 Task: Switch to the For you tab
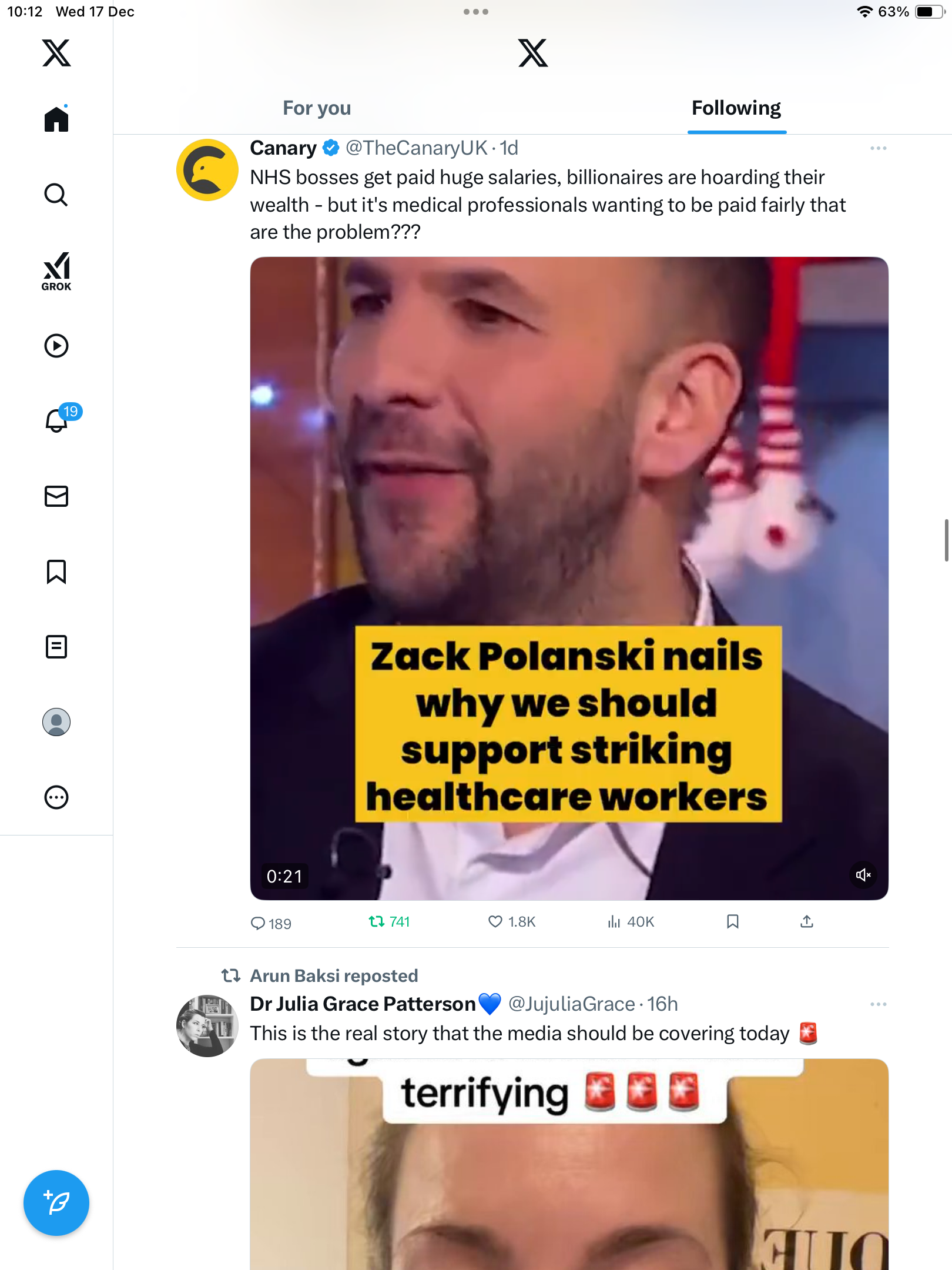(x=317, y=108)
